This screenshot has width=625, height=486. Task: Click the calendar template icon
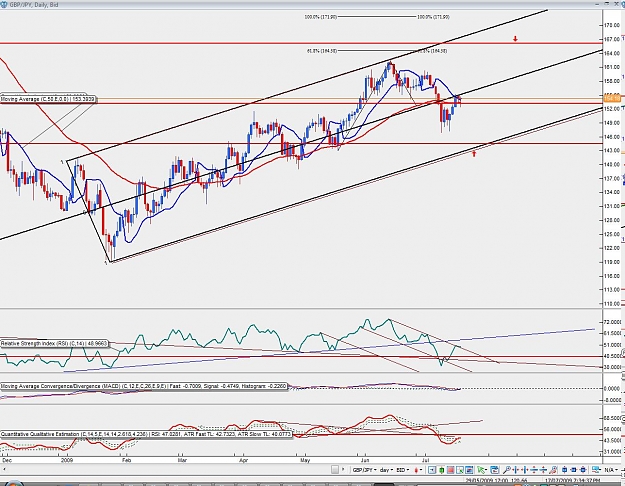[x=495, y=470]
